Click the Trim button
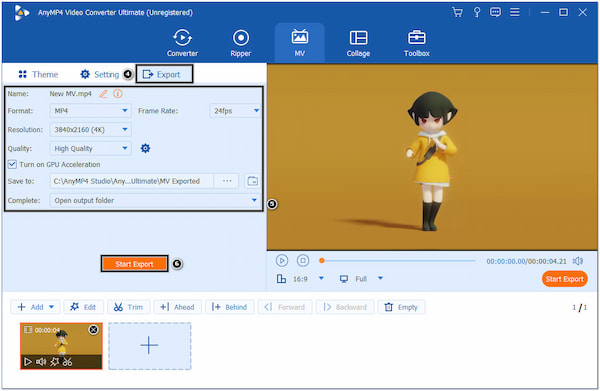This screenshot has width=600, height=391. (129, 307)
